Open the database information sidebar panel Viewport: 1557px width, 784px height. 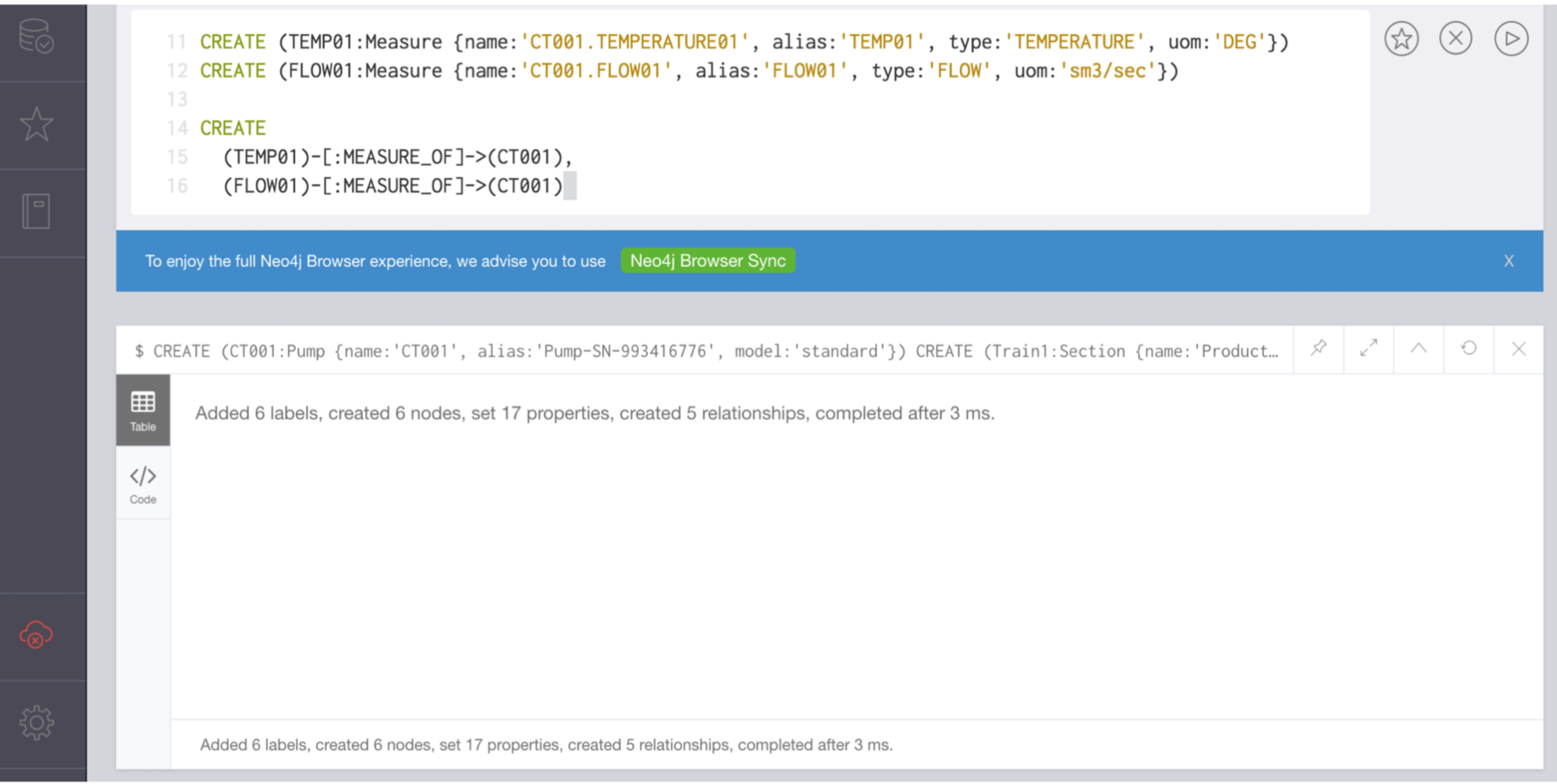point(36,37)
